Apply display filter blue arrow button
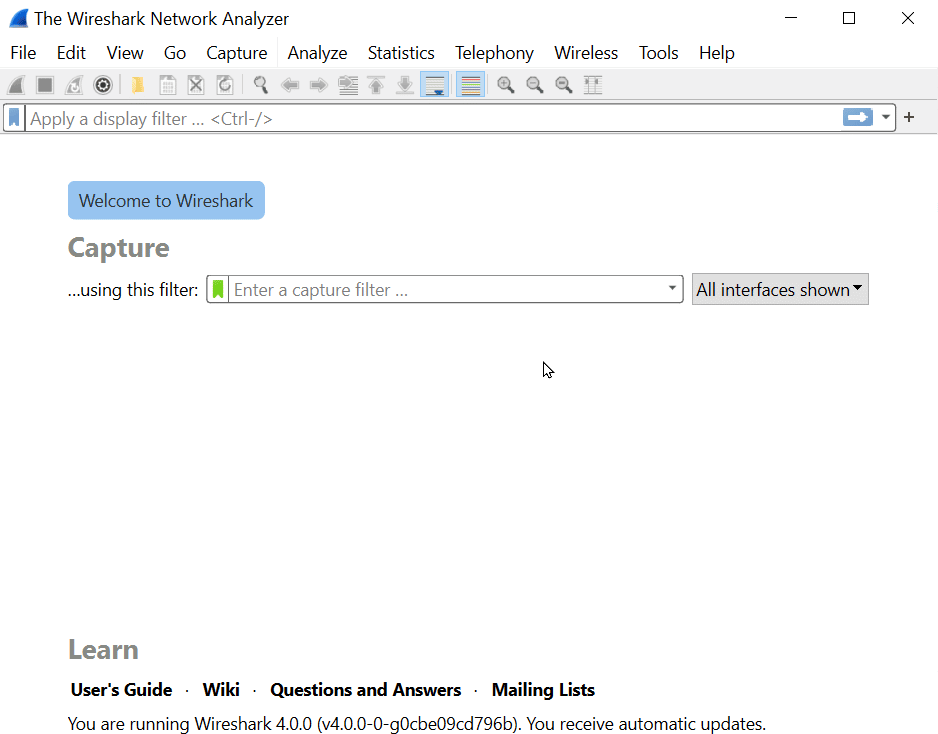Viewport: 938px width, 734px height. pos(858,117)
